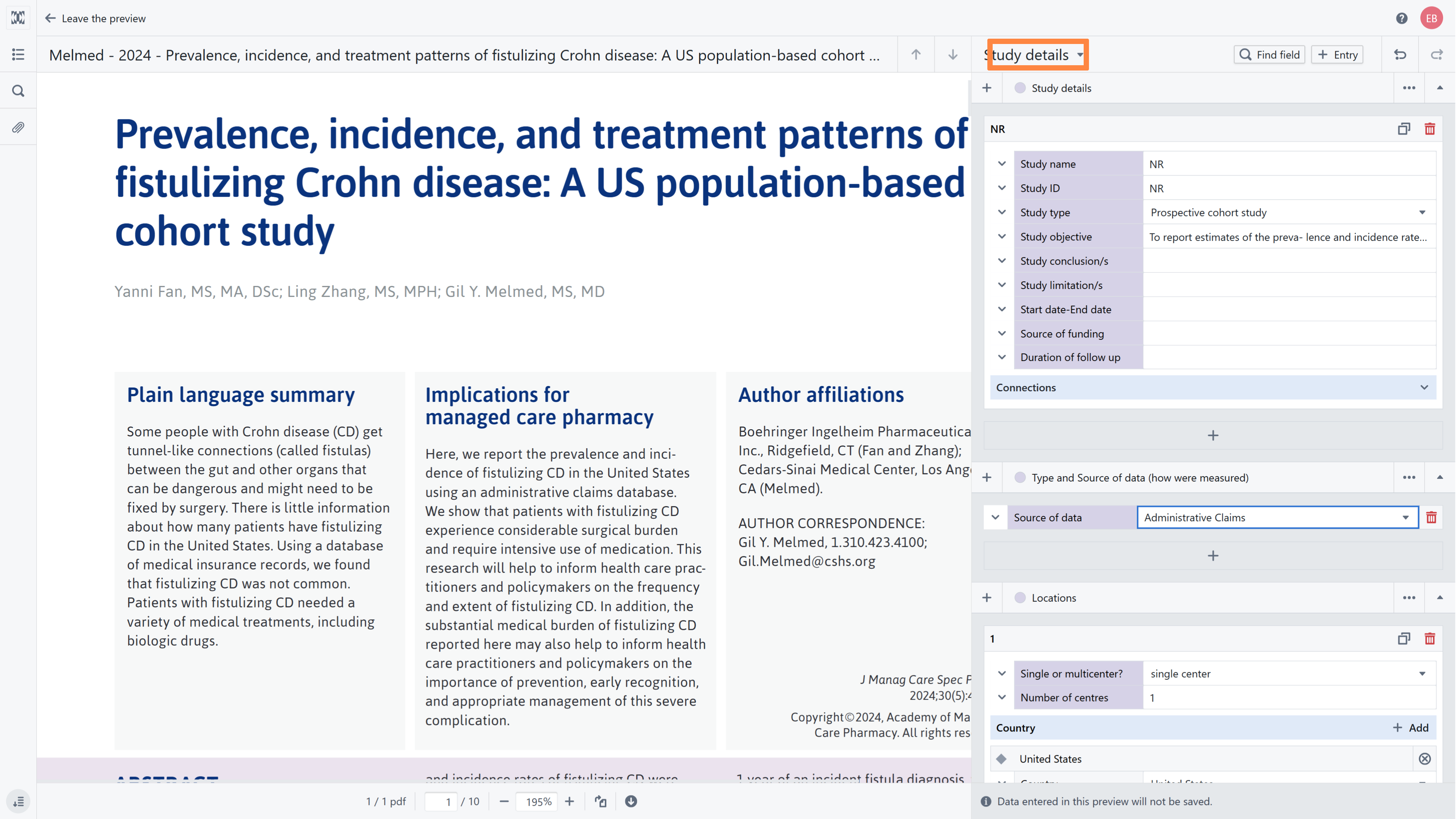Image resolution: width=1456 pixels, height=819 pixels.
Task: Expand the Connections panel
Action: pos(1213,387)
